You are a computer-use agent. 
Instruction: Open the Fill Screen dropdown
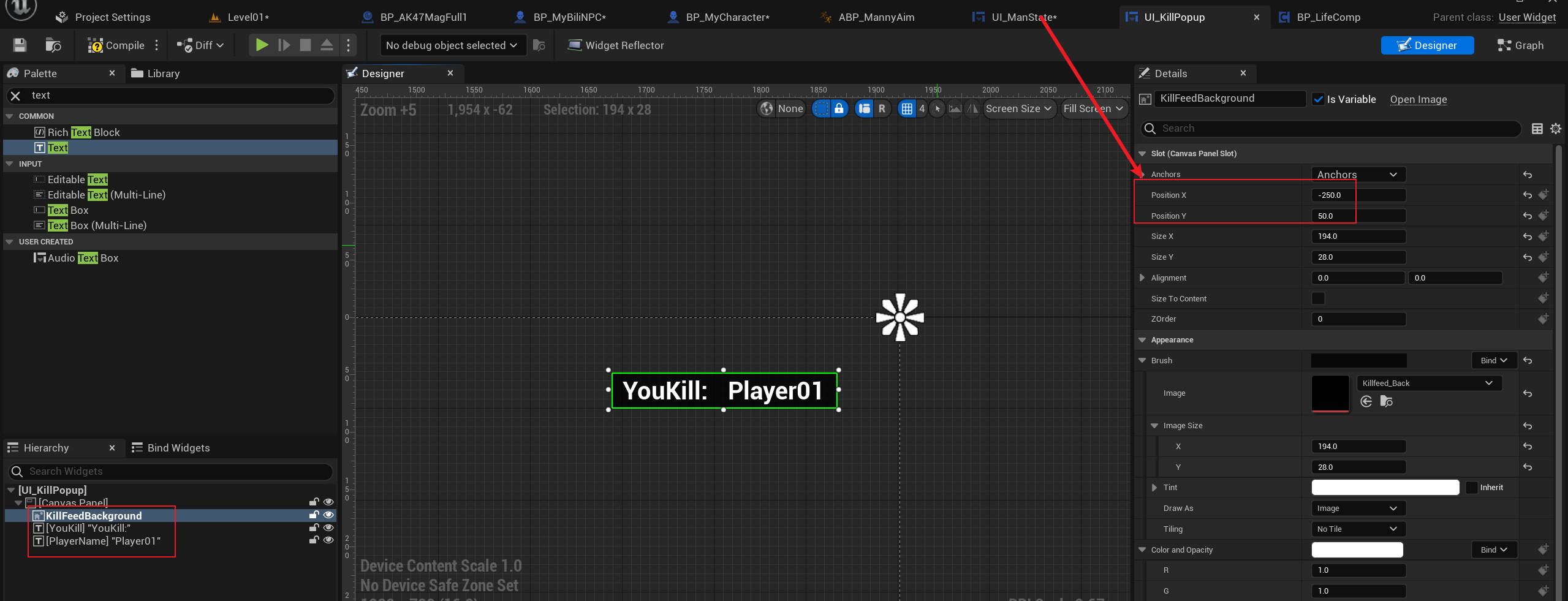tap(1094, 108)
